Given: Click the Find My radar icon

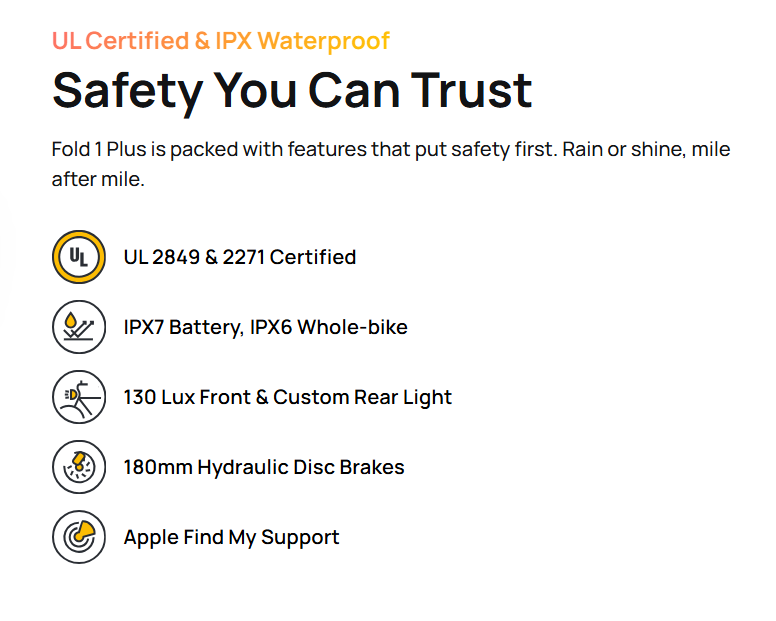Looking at the screenshot, I should pos(79,537).
